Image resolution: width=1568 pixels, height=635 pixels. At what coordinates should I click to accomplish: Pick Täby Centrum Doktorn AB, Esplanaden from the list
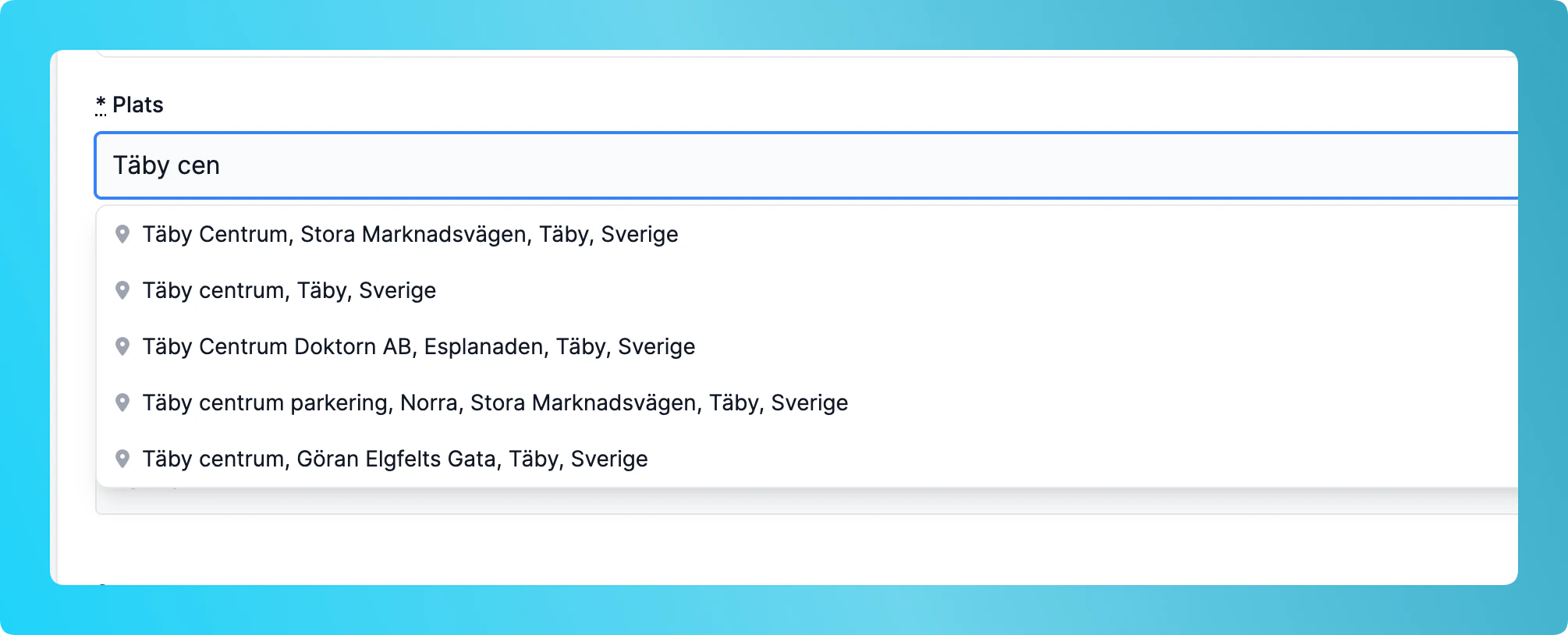pyautogui.click(x=418, y=347)
